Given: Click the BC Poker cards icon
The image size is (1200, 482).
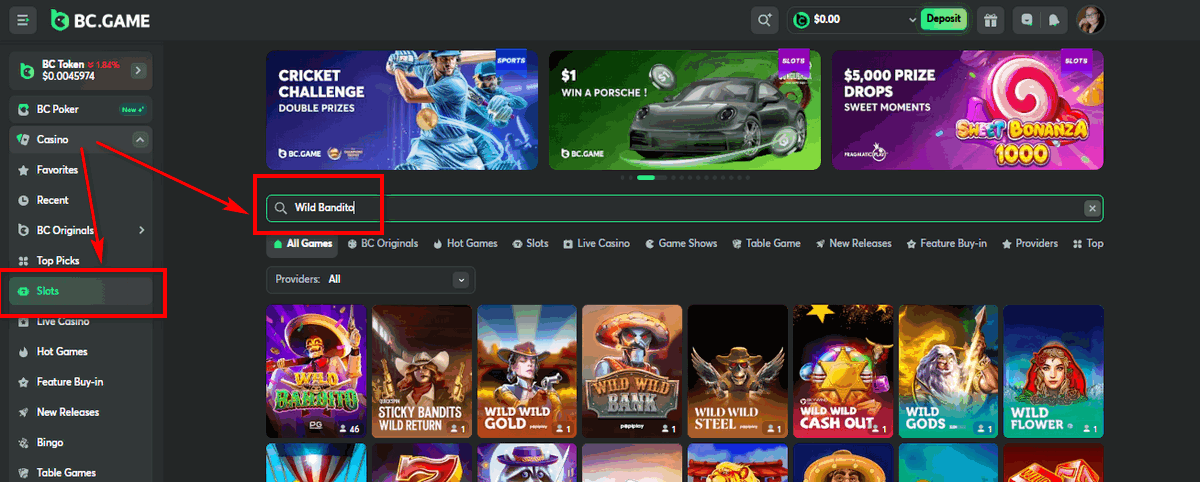Looking at the screenshot, I should (x=24, y=109).
